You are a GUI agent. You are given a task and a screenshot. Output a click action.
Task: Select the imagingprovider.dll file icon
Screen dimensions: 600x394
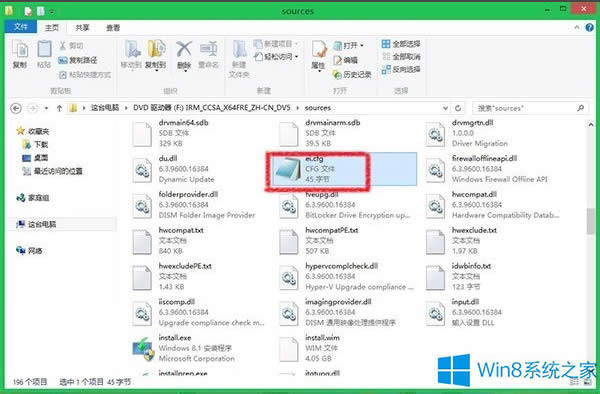289,313
